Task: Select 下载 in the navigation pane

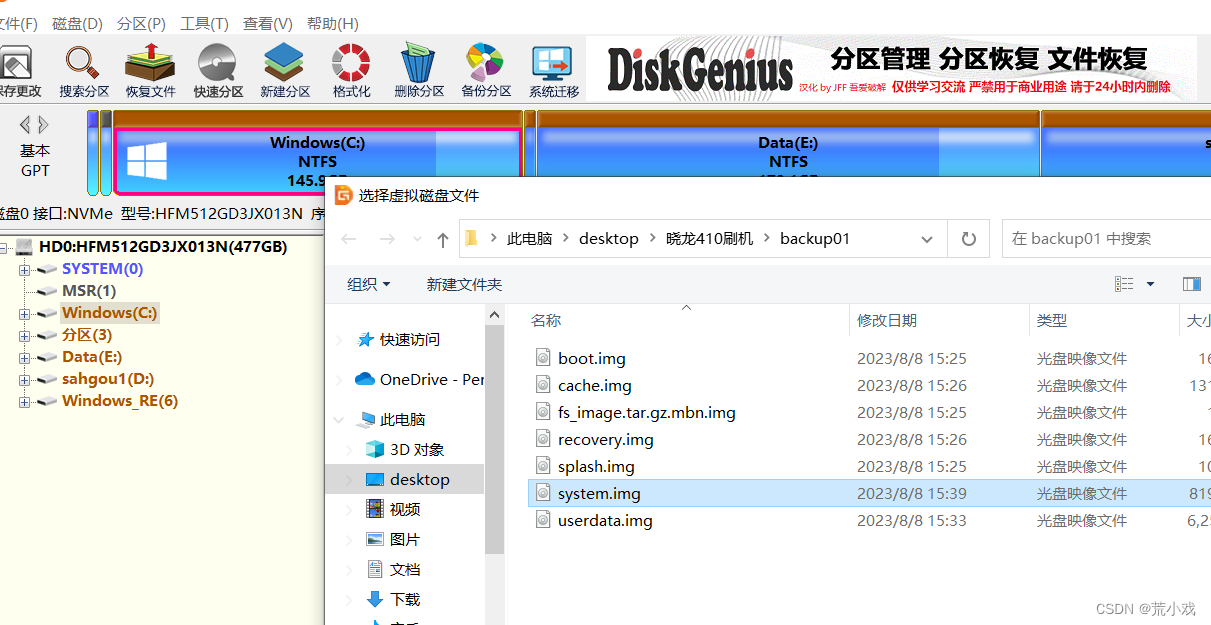Action: point(405,599)
